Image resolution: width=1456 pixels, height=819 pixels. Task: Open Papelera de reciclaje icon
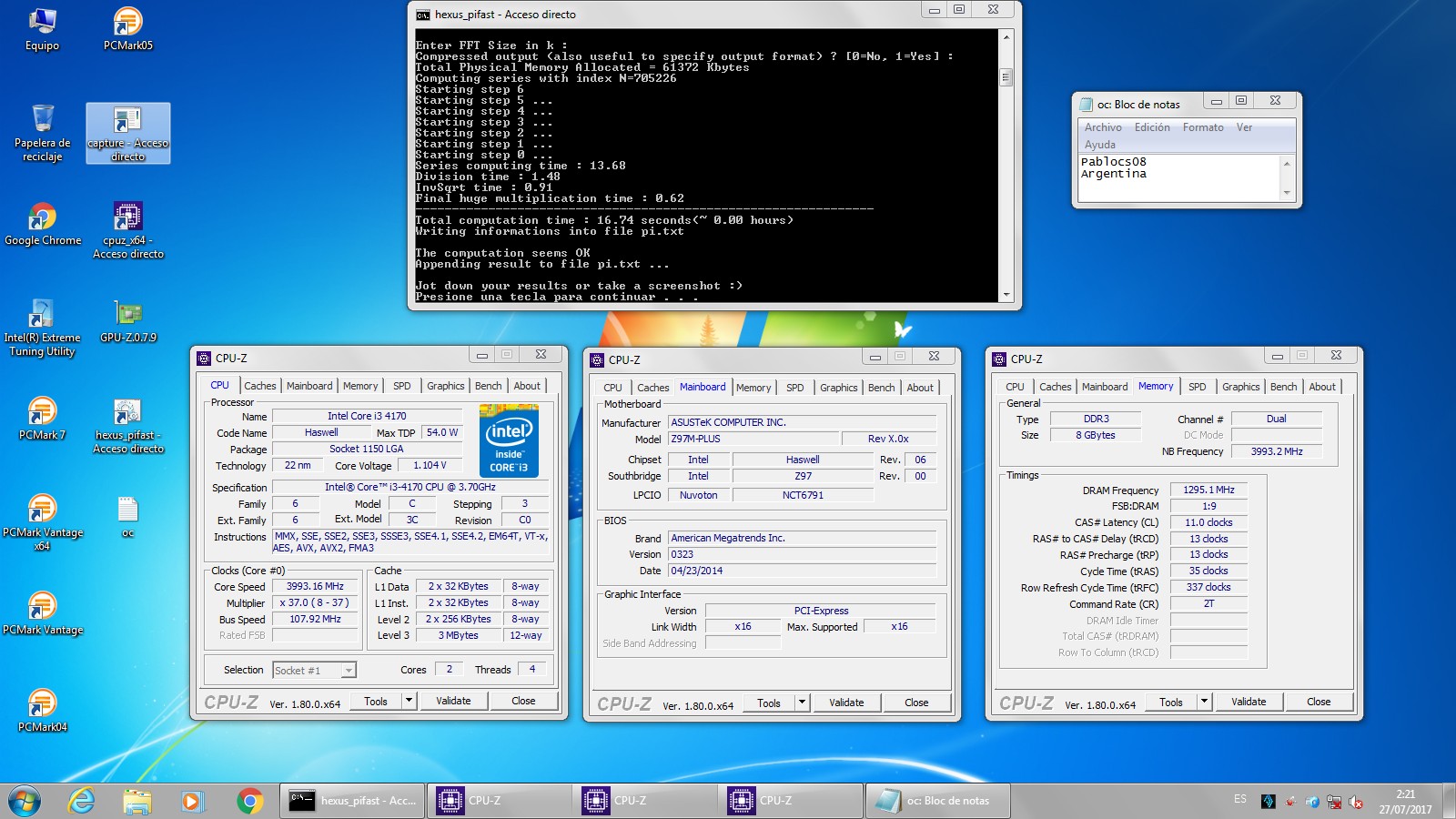point(42,133)
